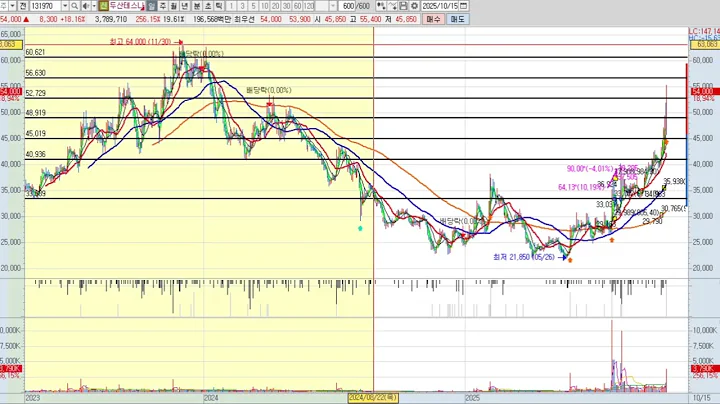The width and height of the screenshot is (720, 404).
Task: Open chart settings with the gear icon
Action: click(414, 6)
